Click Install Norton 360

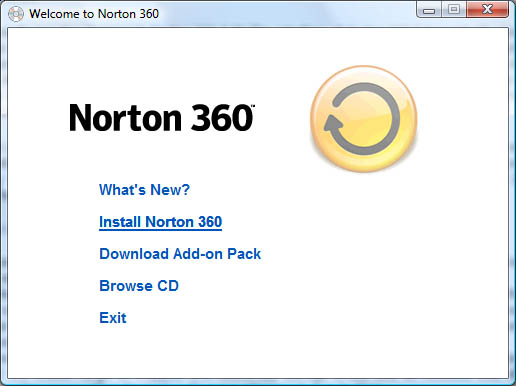click(160, 222)
